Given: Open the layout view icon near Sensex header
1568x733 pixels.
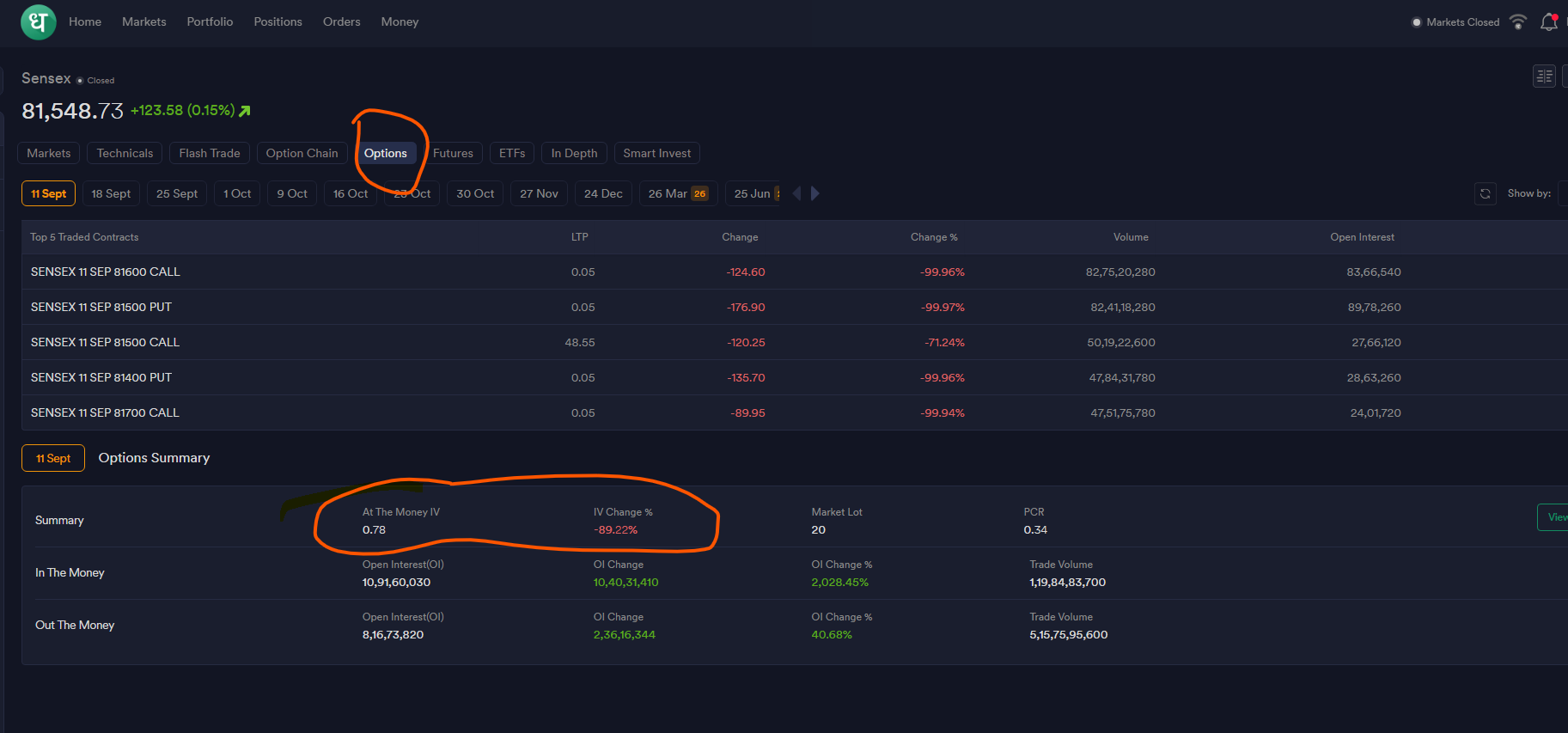Looking at the screenshot, I should coord(1544,76).
